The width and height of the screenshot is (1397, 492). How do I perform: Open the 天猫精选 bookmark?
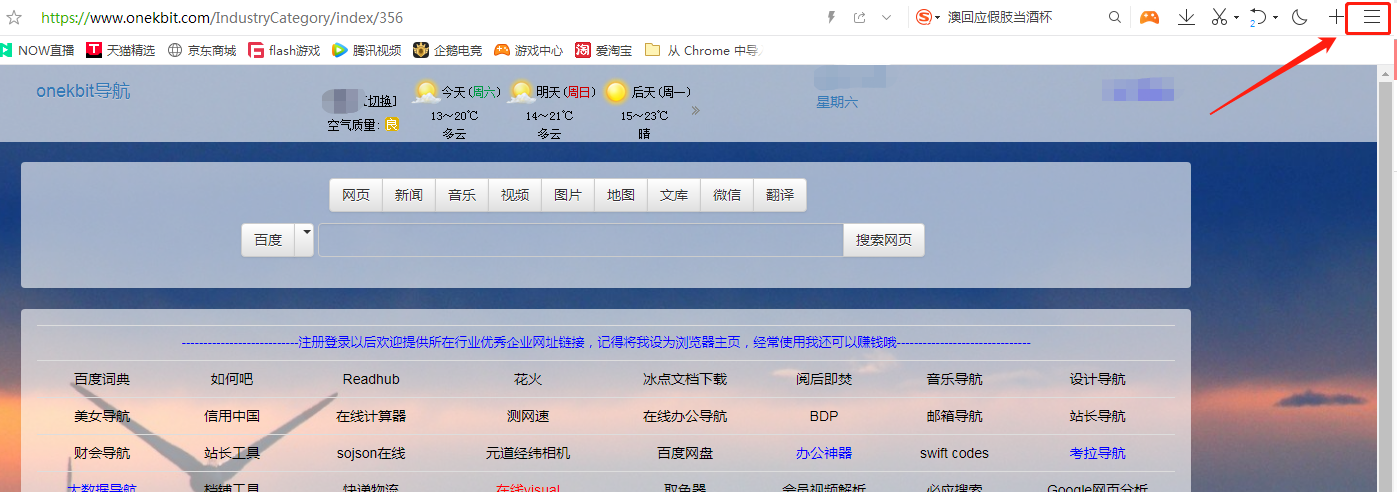click(120, 50)
